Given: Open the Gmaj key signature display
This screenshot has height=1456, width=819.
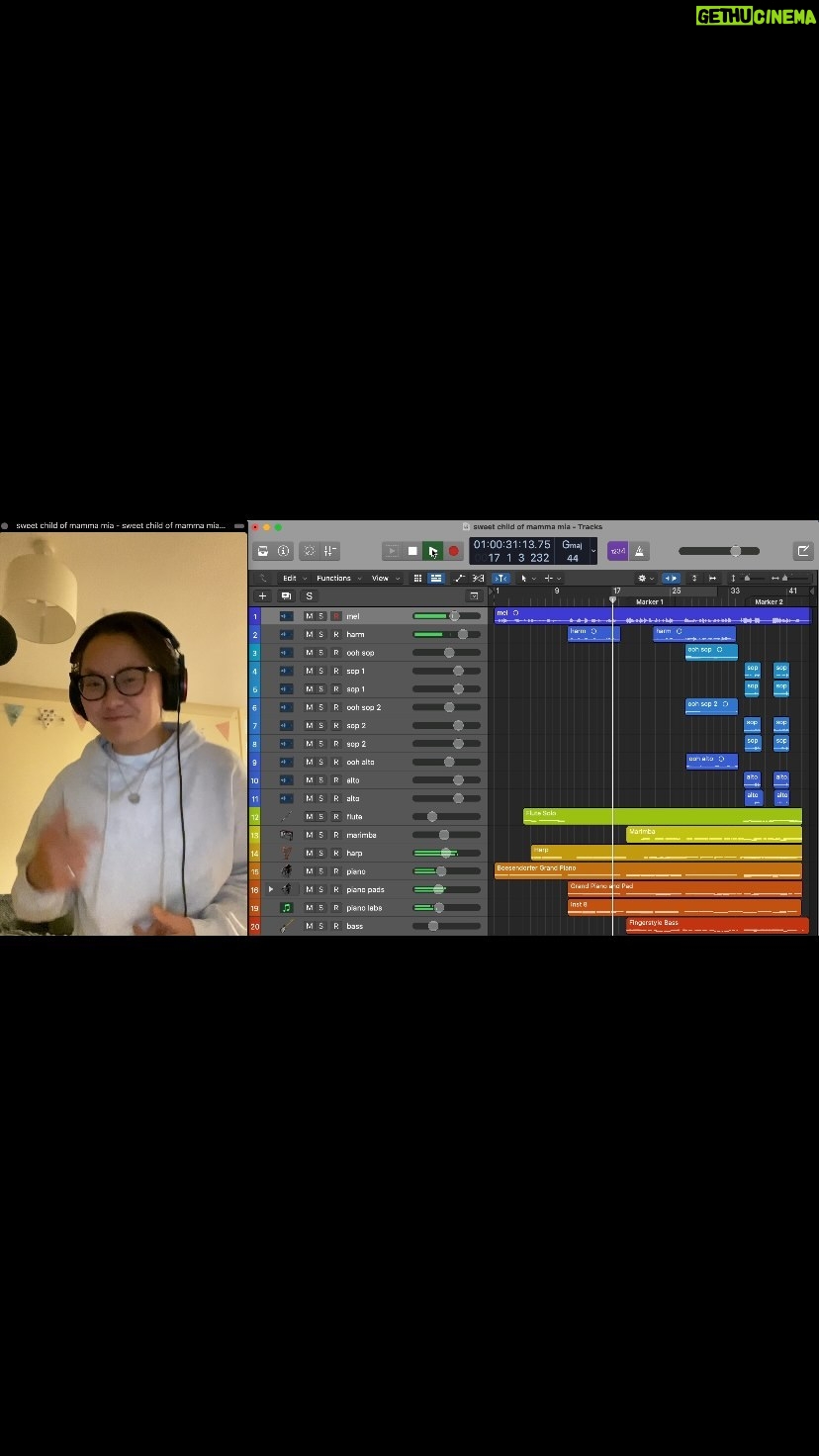Looking at the screenshot, I should (572, 545).
